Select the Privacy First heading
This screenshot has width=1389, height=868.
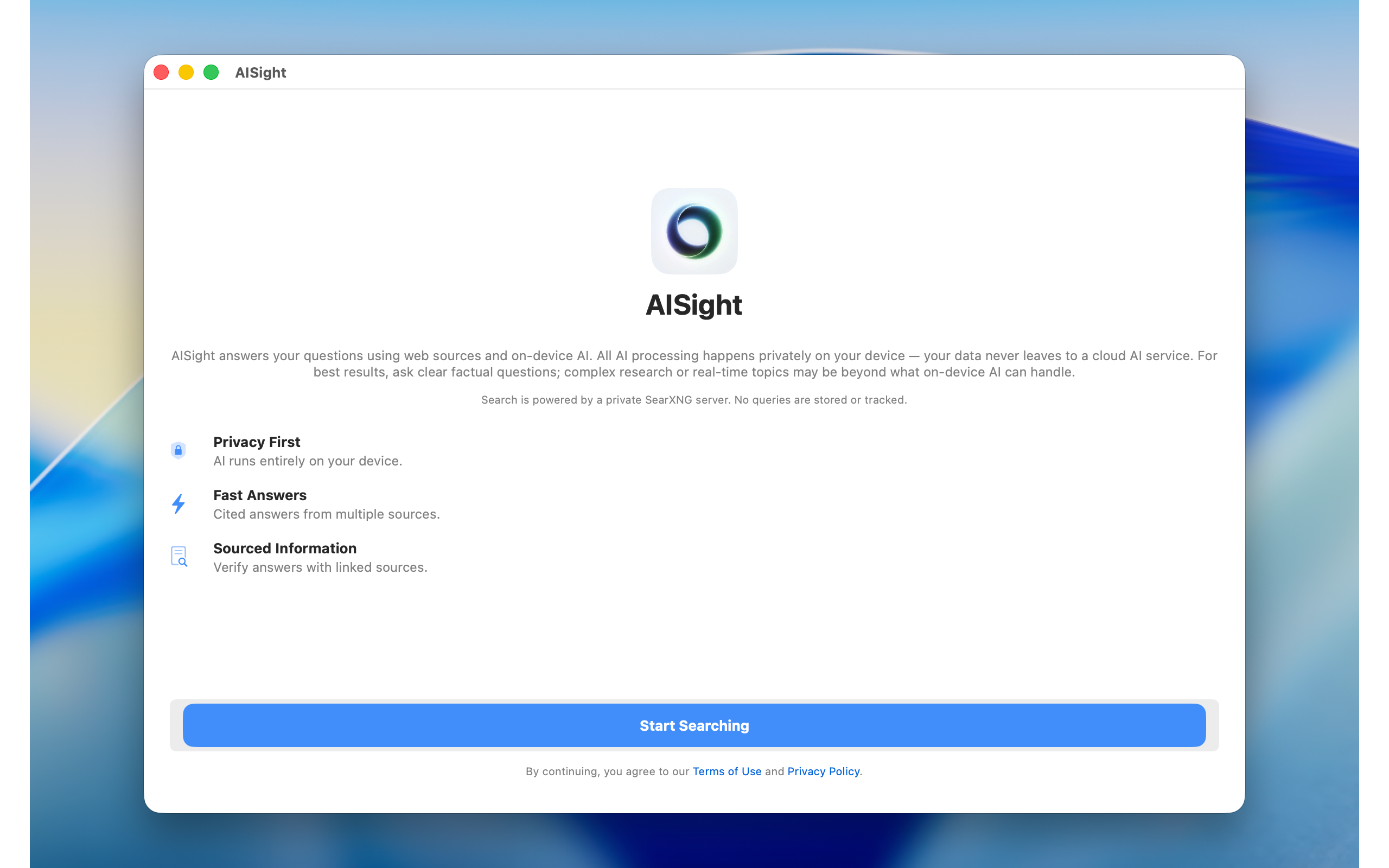[x=257, y=442]
